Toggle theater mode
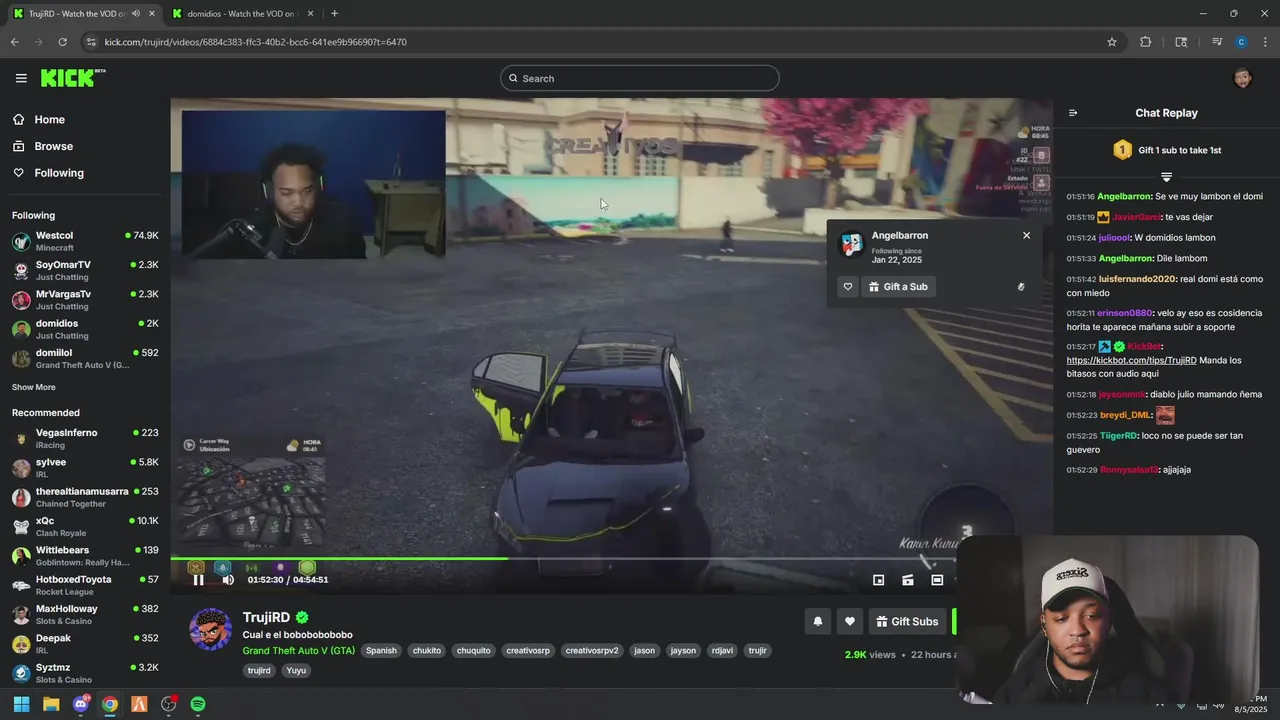The width and height of the screenshot is (1280, 720). pyautogui.click(x=937, y=580)
